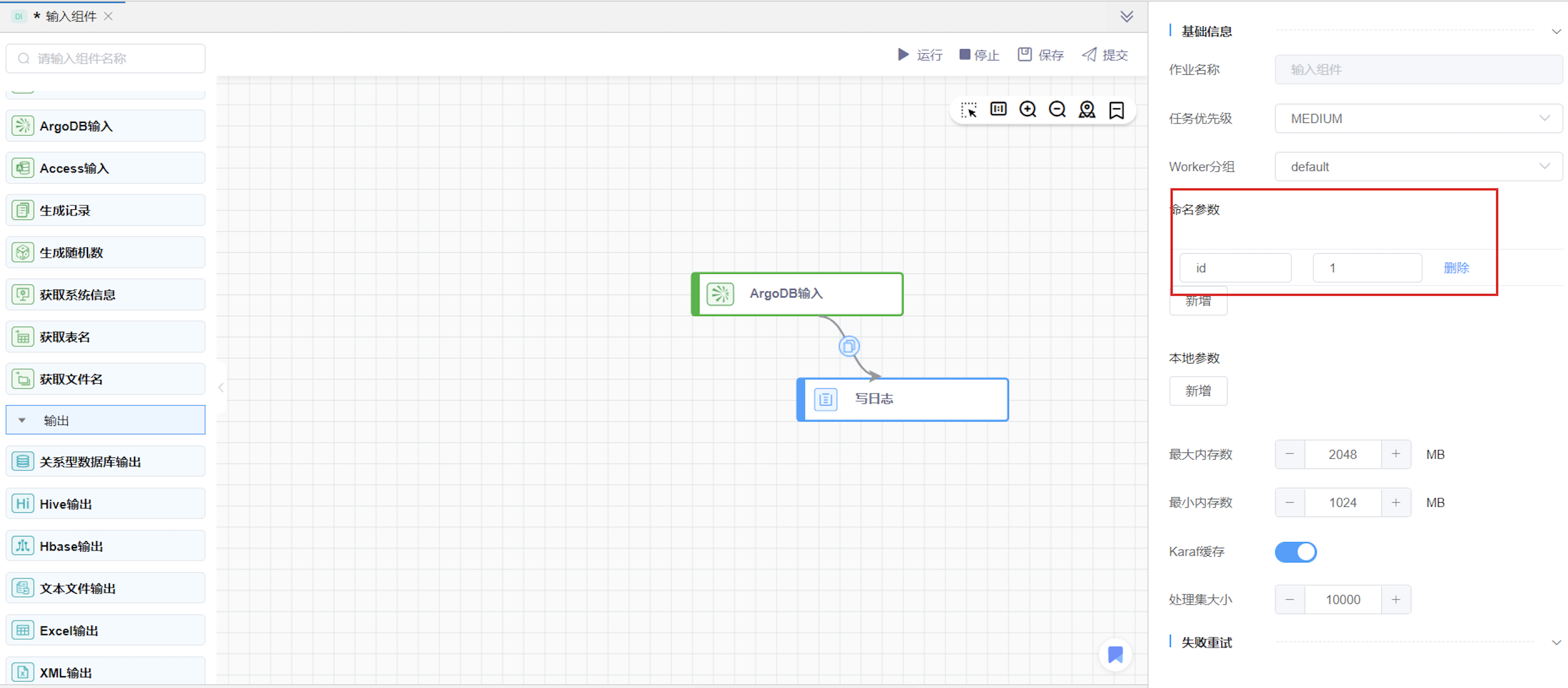Click 新增 under 本地参数
1568x688 pixels.
1197,391
